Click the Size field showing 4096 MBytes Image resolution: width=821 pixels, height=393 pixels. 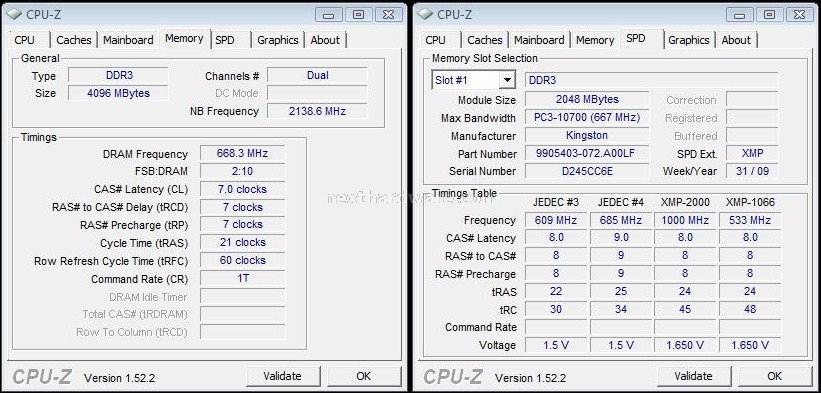tap(118, 93)
